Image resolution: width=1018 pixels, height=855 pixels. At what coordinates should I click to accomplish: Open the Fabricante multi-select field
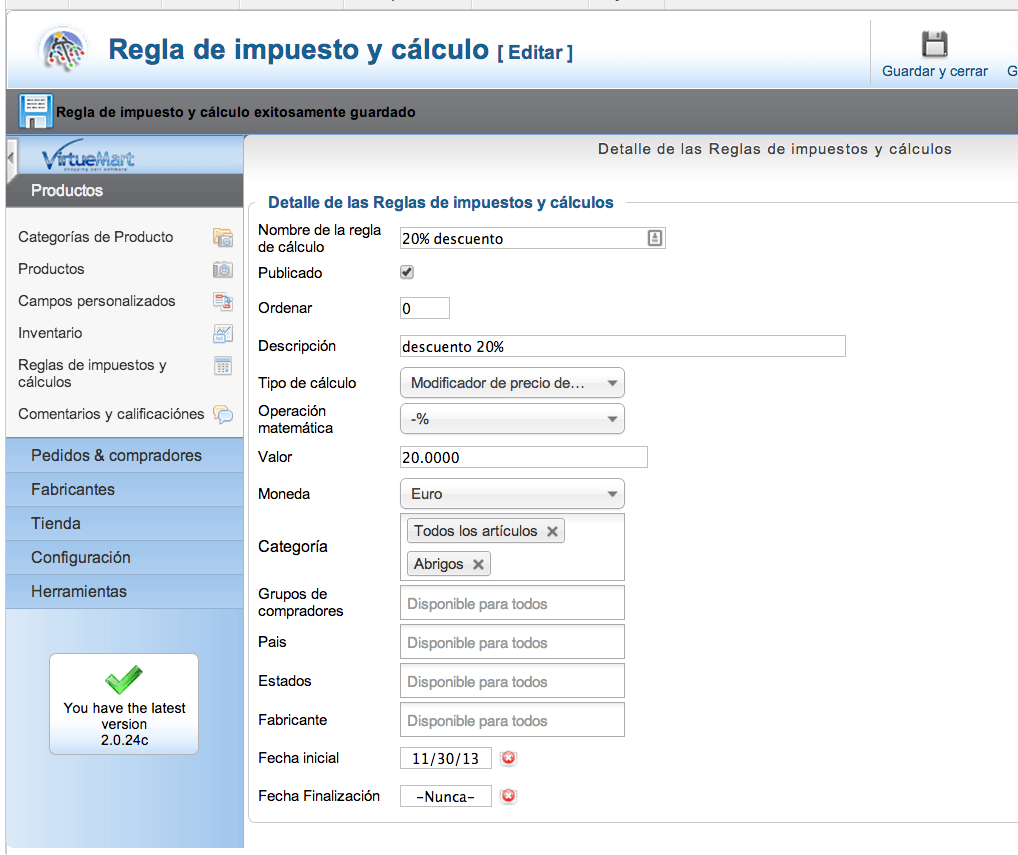click(x=512, y=720)
